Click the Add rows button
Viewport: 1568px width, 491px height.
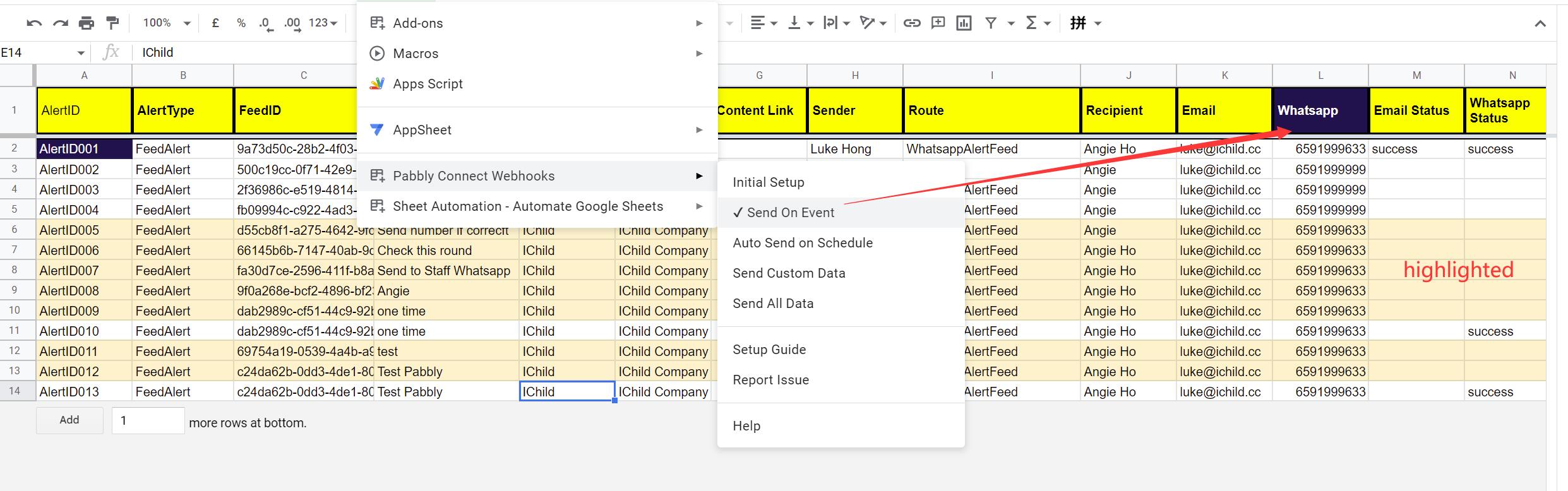(x=69, y=420)
